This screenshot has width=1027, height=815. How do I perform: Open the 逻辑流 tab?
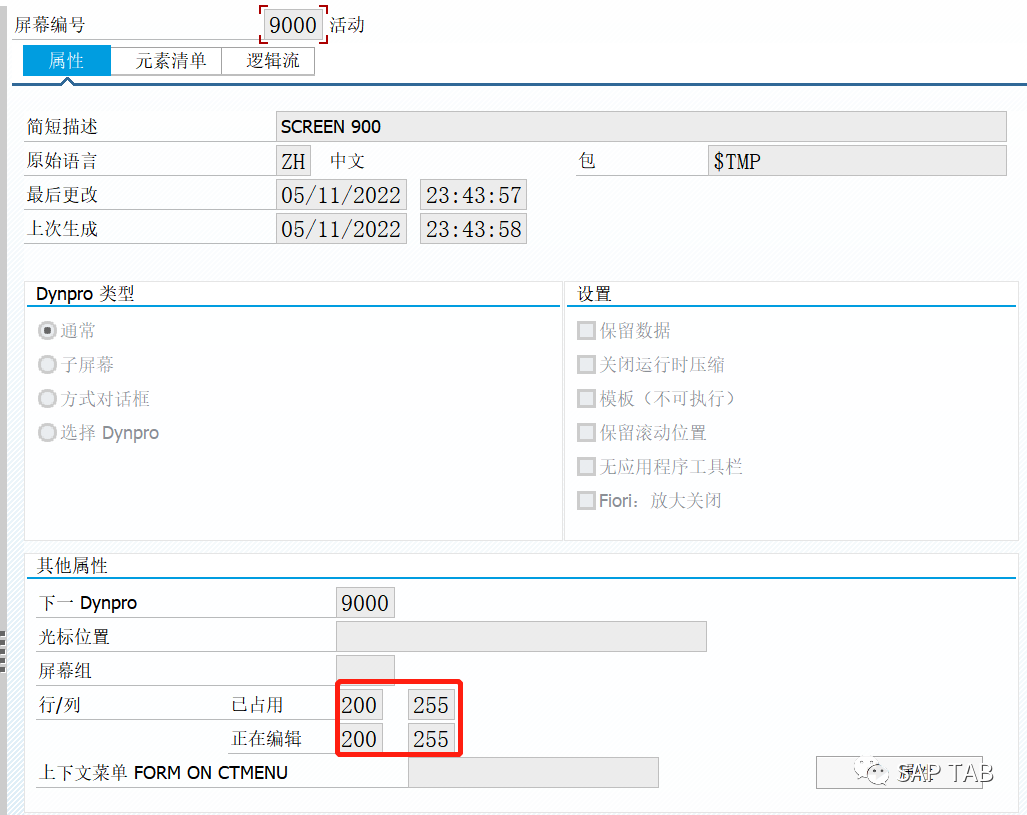coord(268,61)
